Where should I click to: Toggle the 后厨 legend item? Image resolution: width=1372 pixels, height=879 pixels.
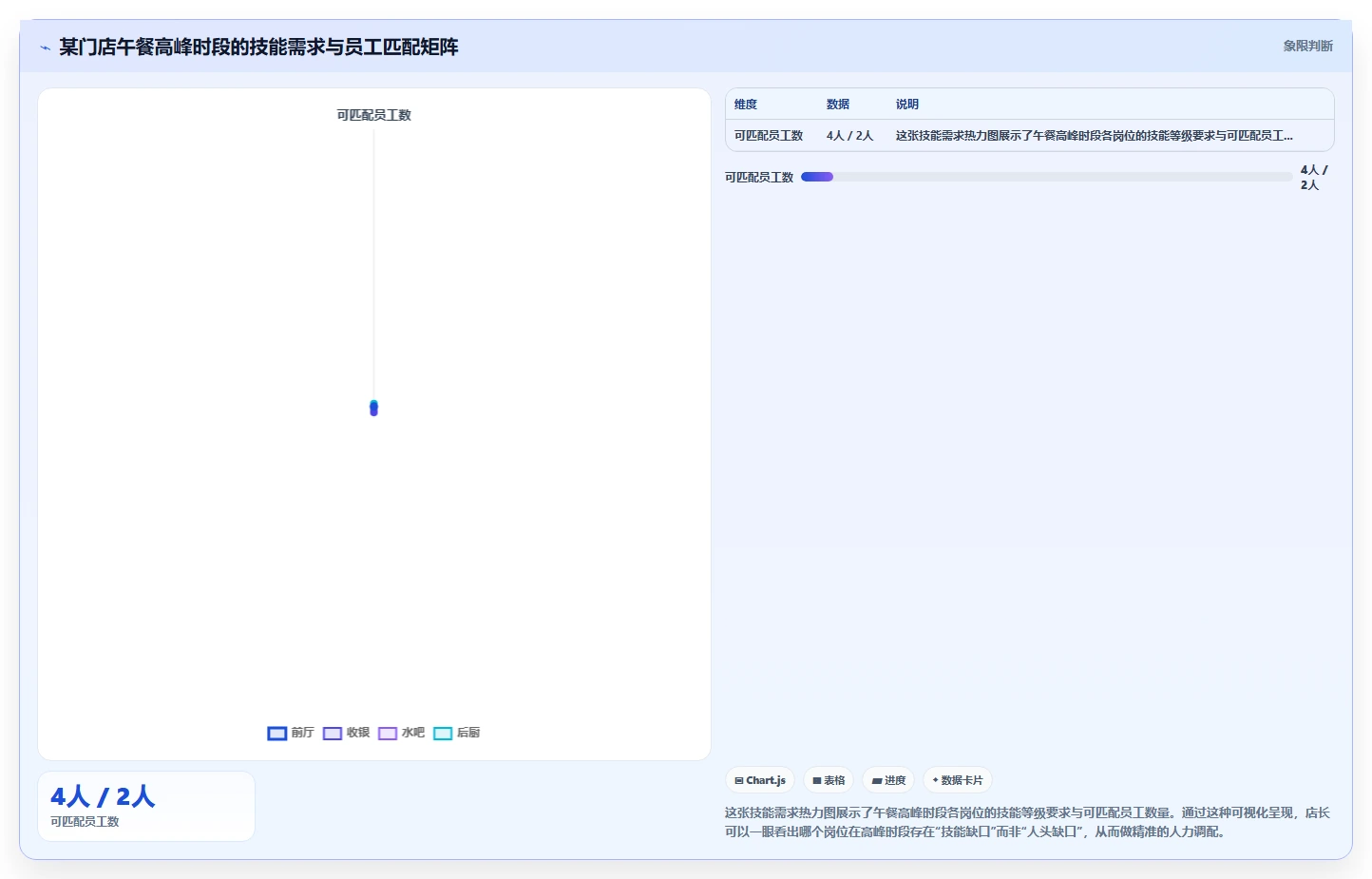pos(456,733)
